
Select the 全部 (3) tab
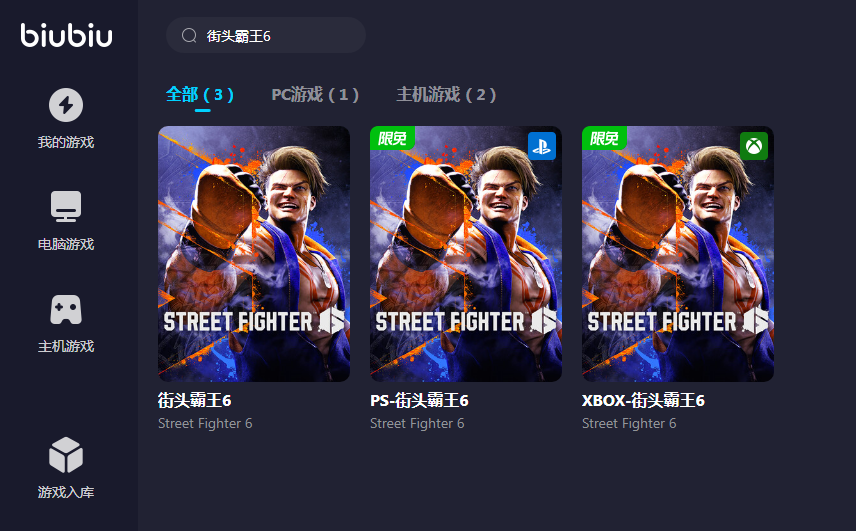pos(200,94)
